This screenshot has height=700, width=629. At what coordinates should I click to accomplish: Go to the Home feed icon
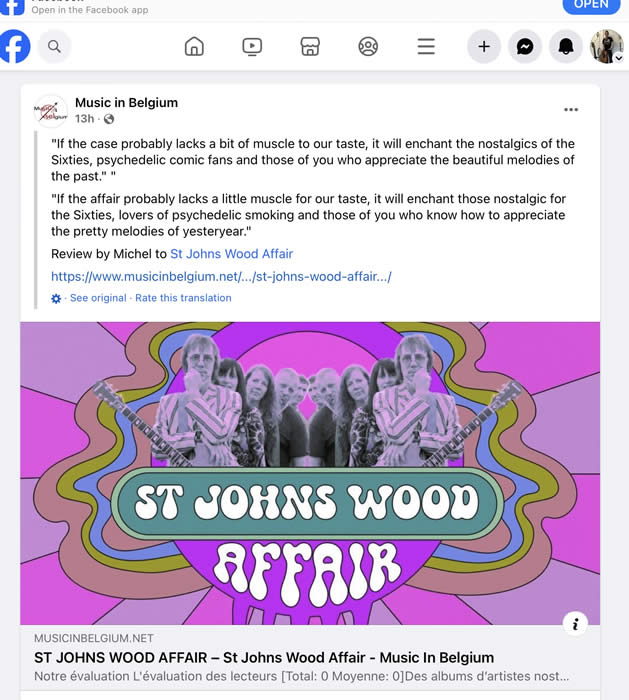194,46
